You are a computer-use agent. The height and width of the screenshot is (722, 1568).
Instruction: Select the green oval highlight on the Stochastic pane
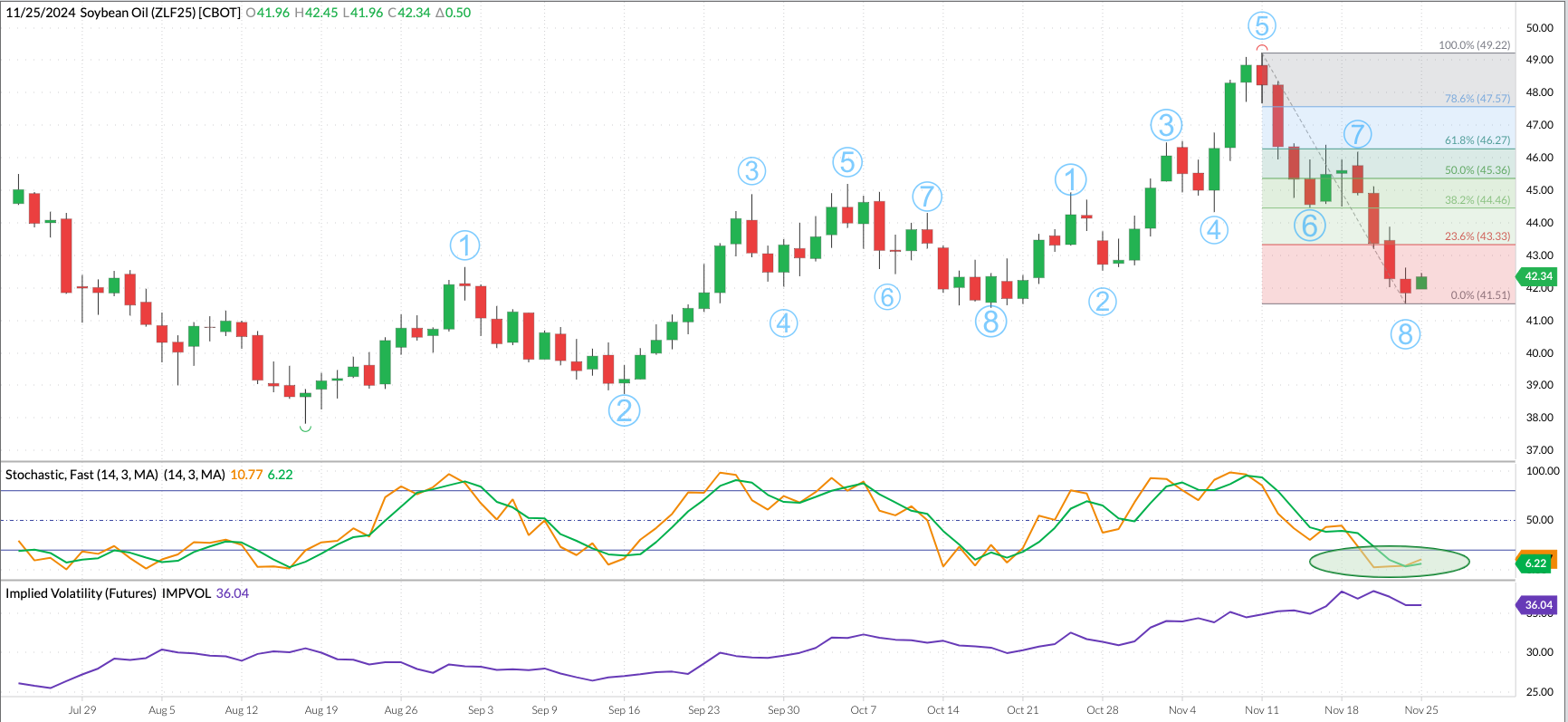click(x=1389, y=562)
